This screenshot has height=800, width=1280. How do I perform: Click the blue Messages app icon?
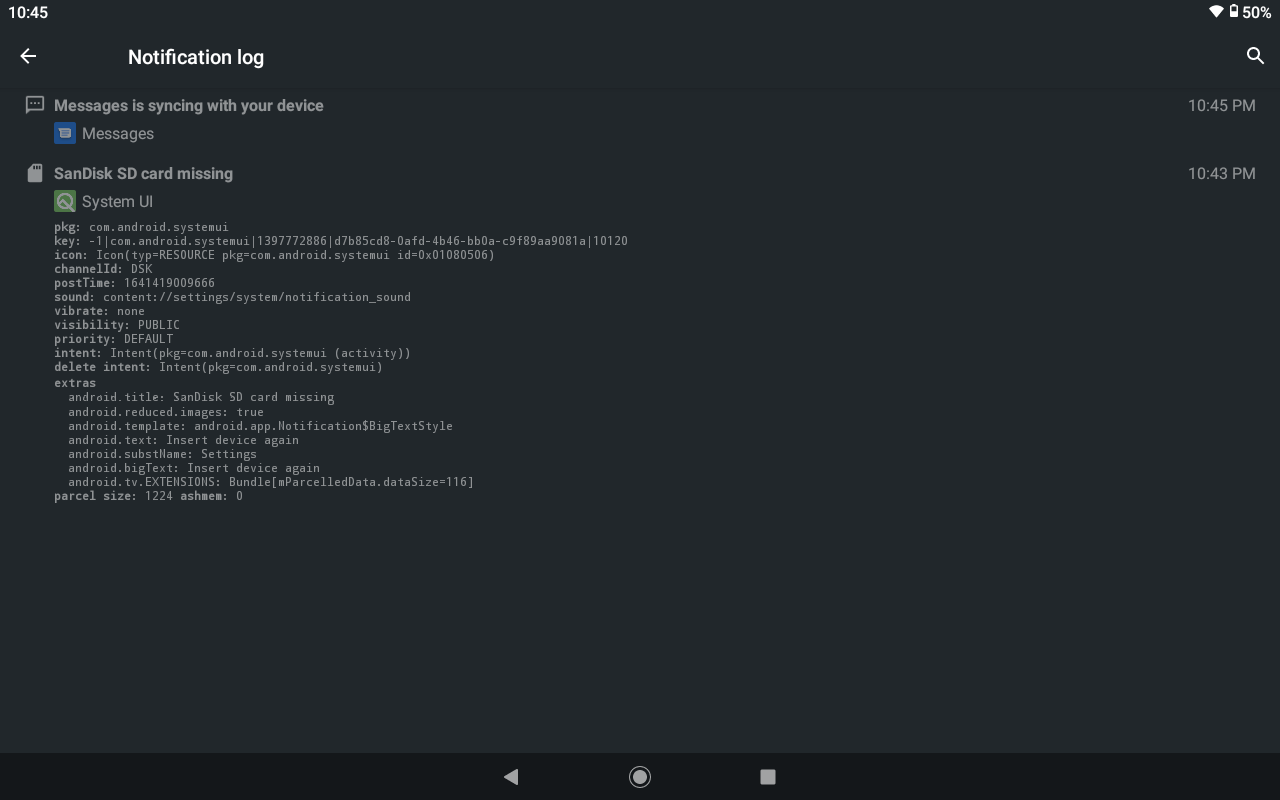(65, 133)
